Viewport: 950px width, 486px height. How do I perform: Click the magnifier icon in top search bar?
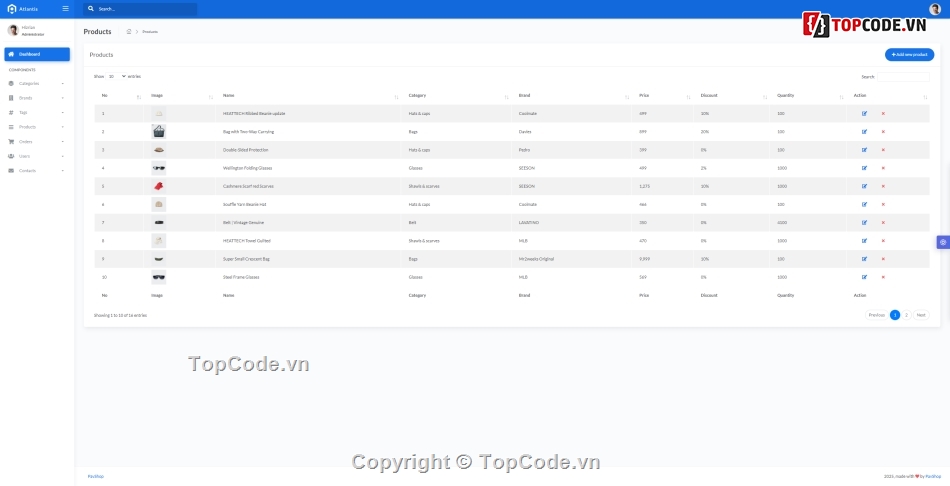[x=91, y=9]
